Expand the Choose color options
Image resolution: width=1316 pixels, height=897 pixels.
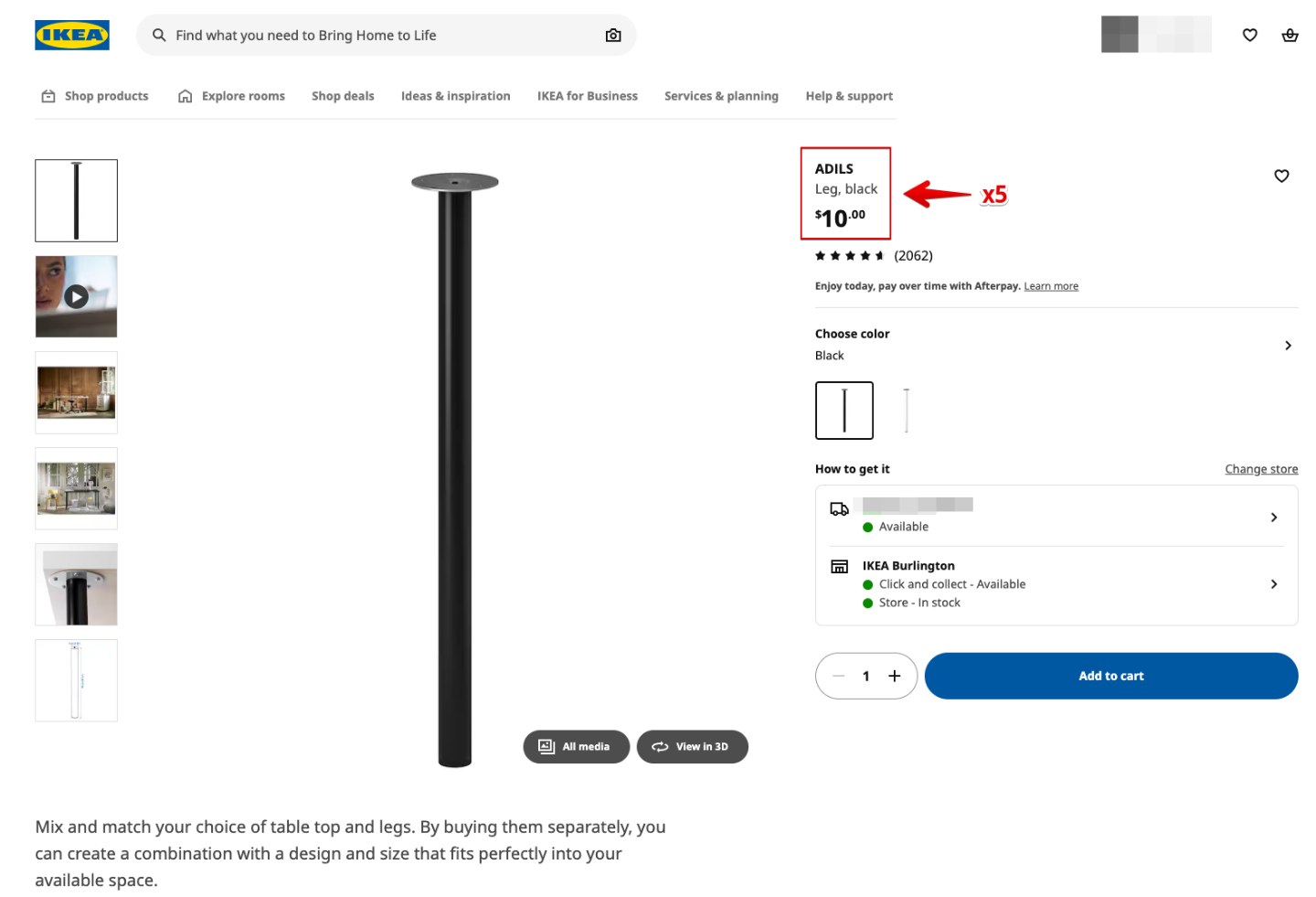click(1288, 345)
